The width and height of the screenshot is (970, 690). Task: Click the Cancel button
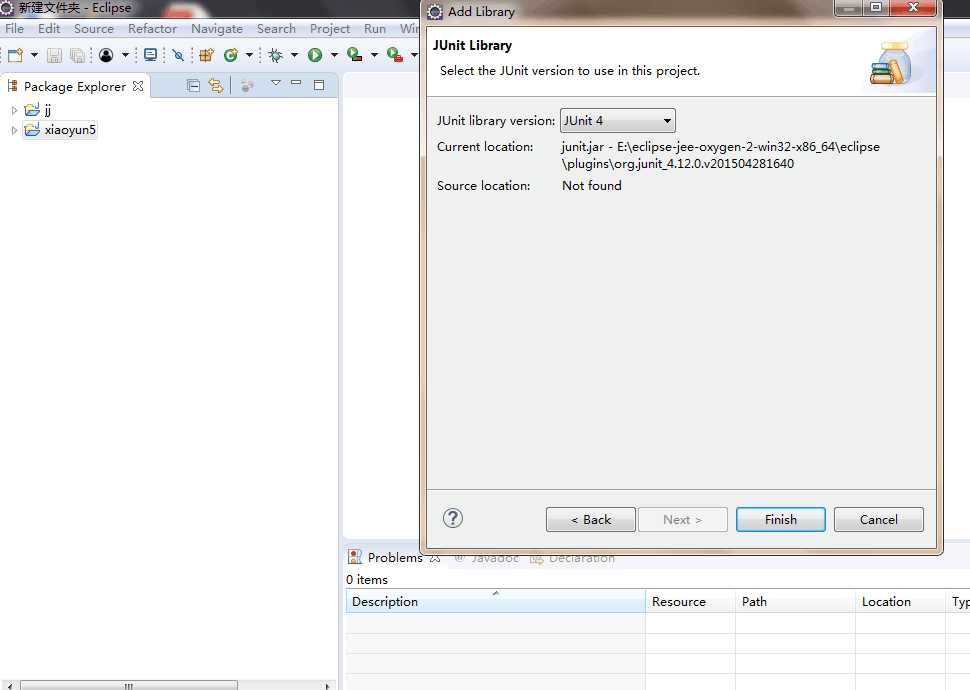coord(878,520)
